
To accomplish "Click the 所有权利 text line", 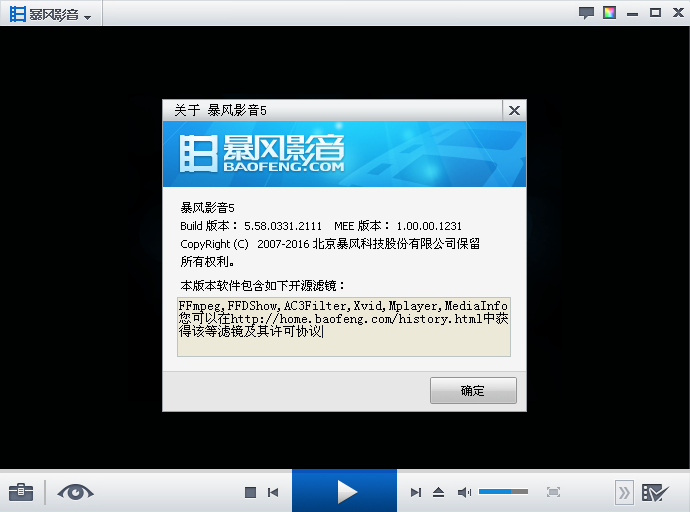I will point(207,262).
